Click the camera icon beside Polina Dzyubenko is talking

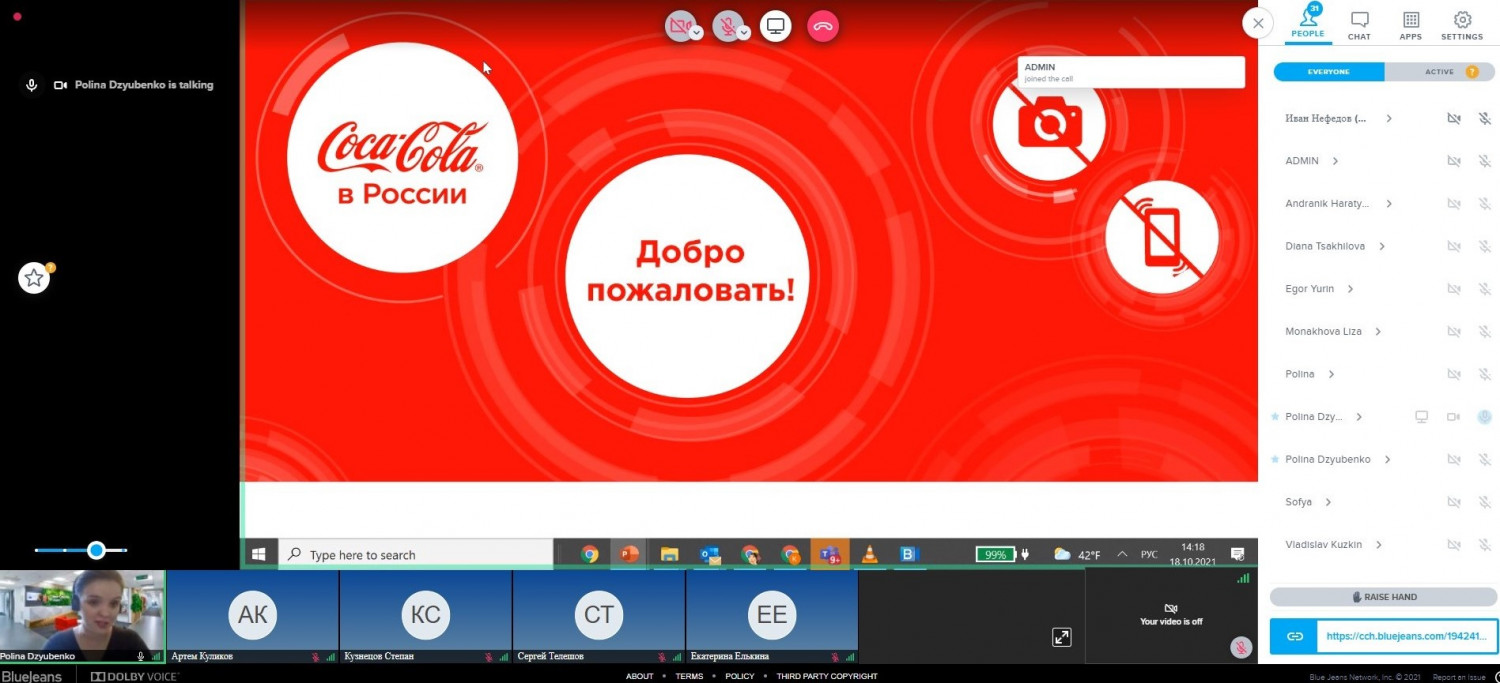click(60, 85)
